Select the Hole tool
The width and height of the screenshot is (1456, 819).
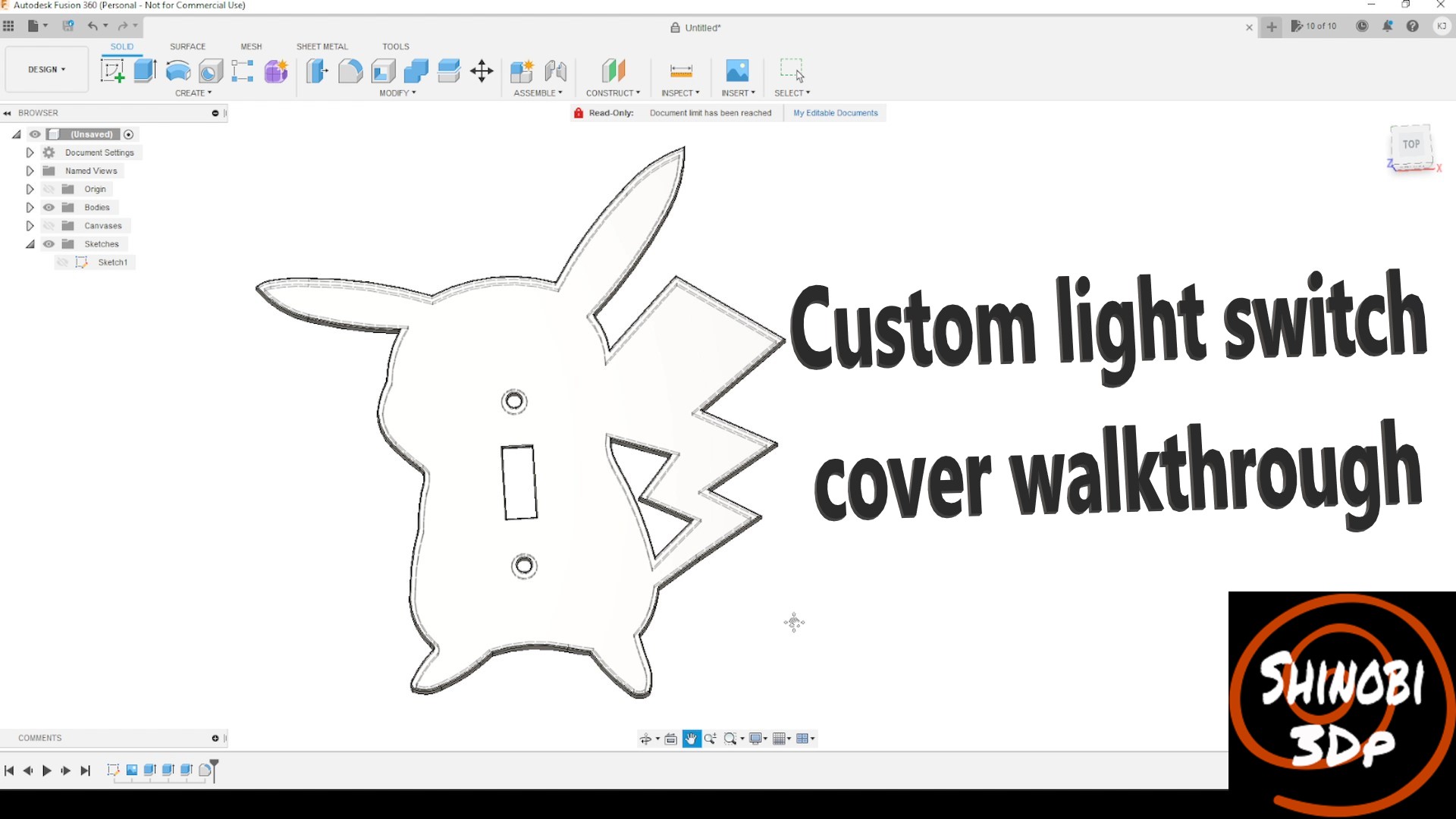(x=211, y=71)
